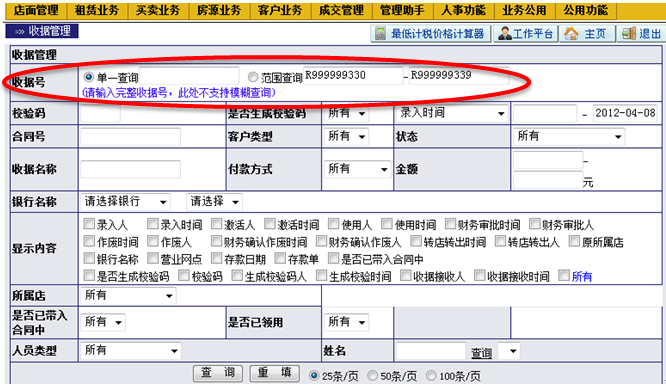The height and width of the screenshot is (385, 666).
Task: Expand the dropdown next to 姓名 查询
Action: [x=509, y=351]
